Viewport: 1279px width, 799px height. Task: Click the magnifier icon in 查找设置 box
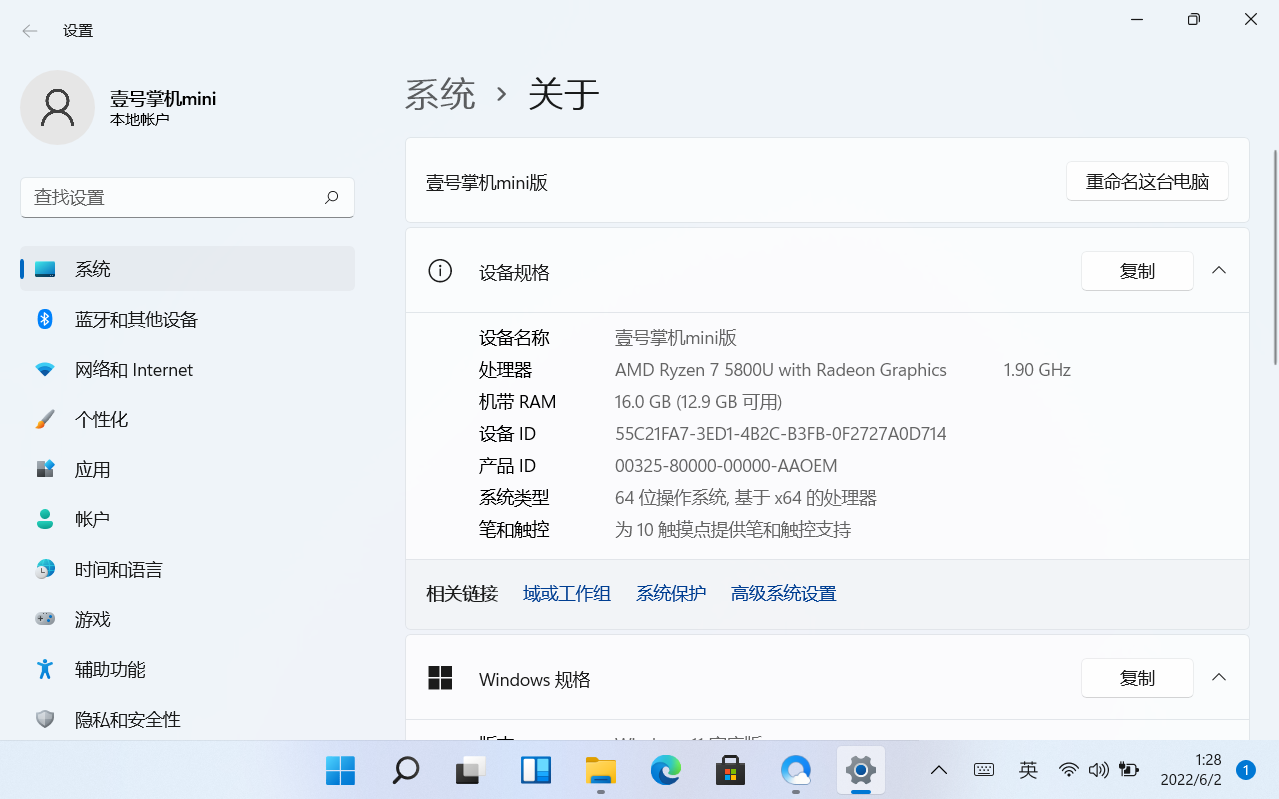coord(331,197)
